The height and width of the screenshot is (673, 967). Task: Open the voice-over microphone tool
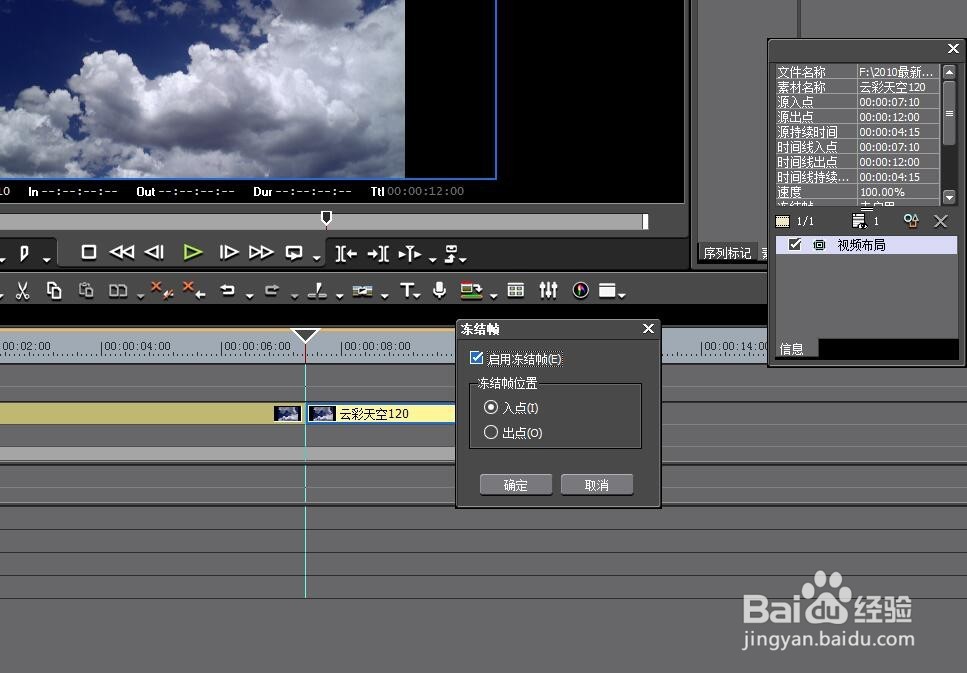pyautogui.click(x=439, y=290)
